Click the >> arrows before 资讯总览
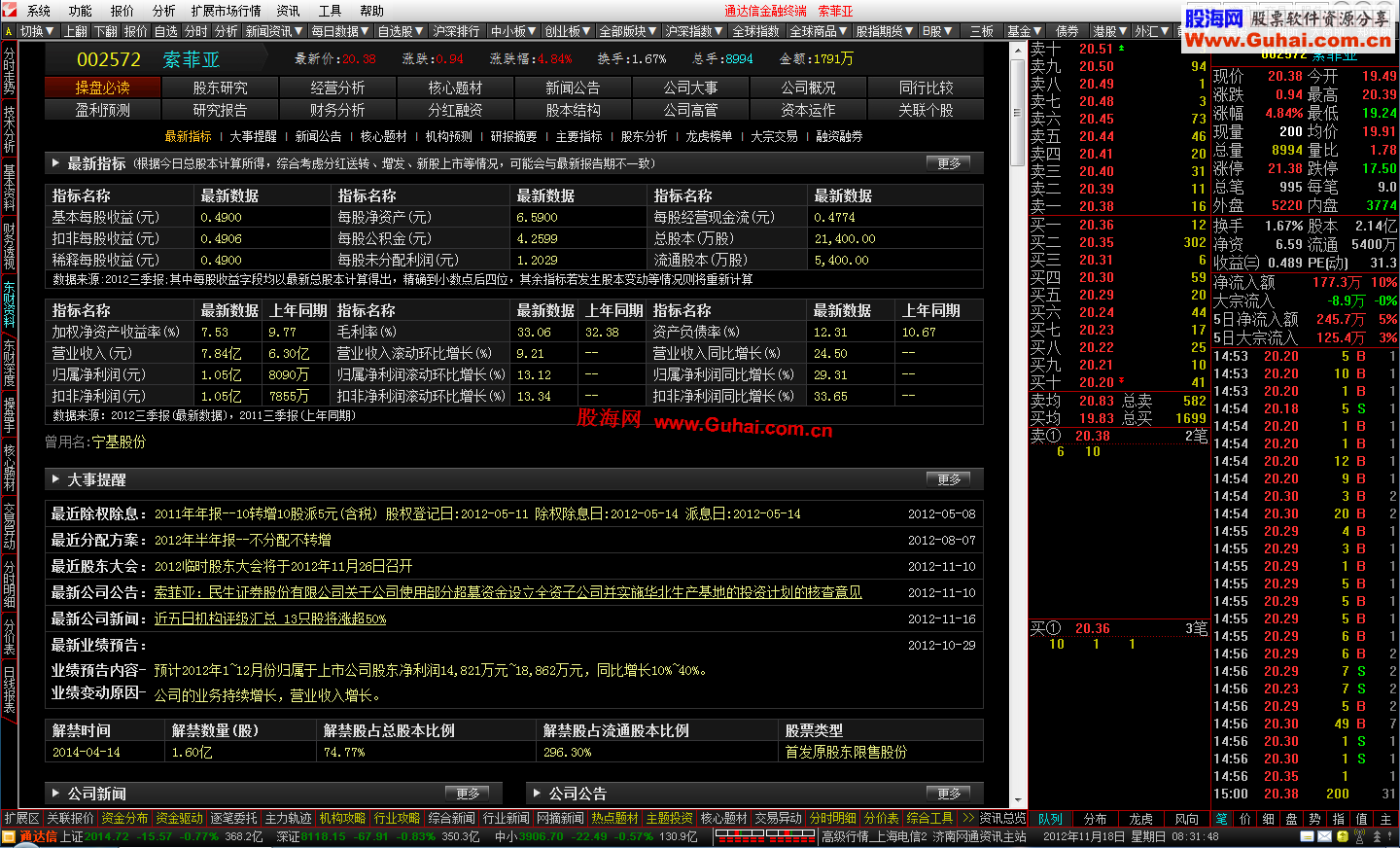 [x=967, y=819]
